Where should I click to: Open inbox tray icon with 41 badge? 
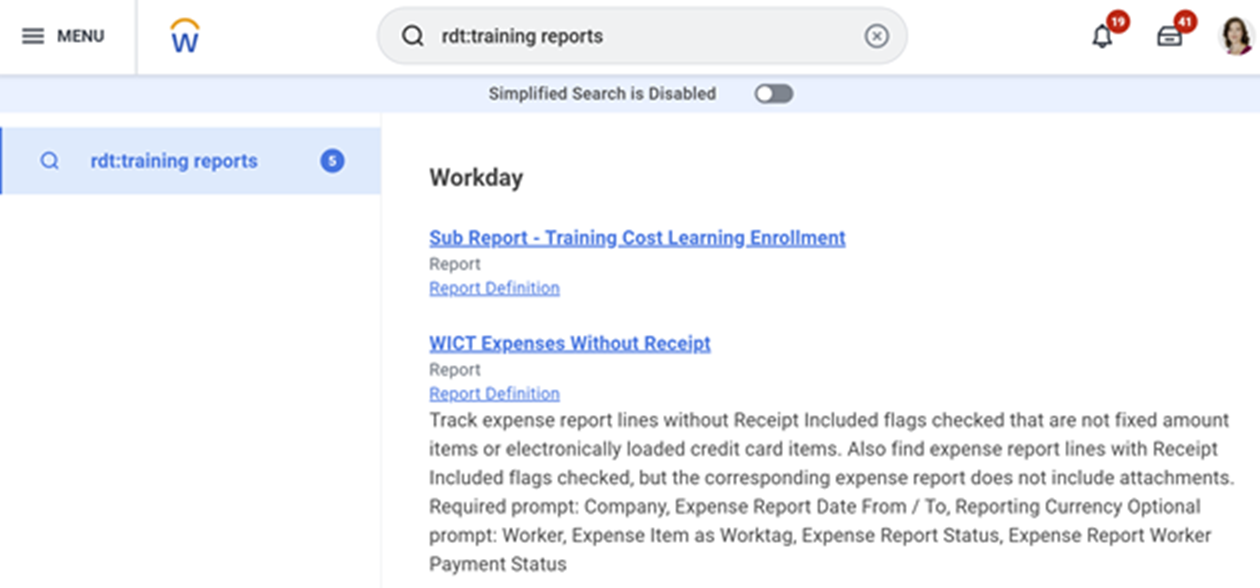1169,36
